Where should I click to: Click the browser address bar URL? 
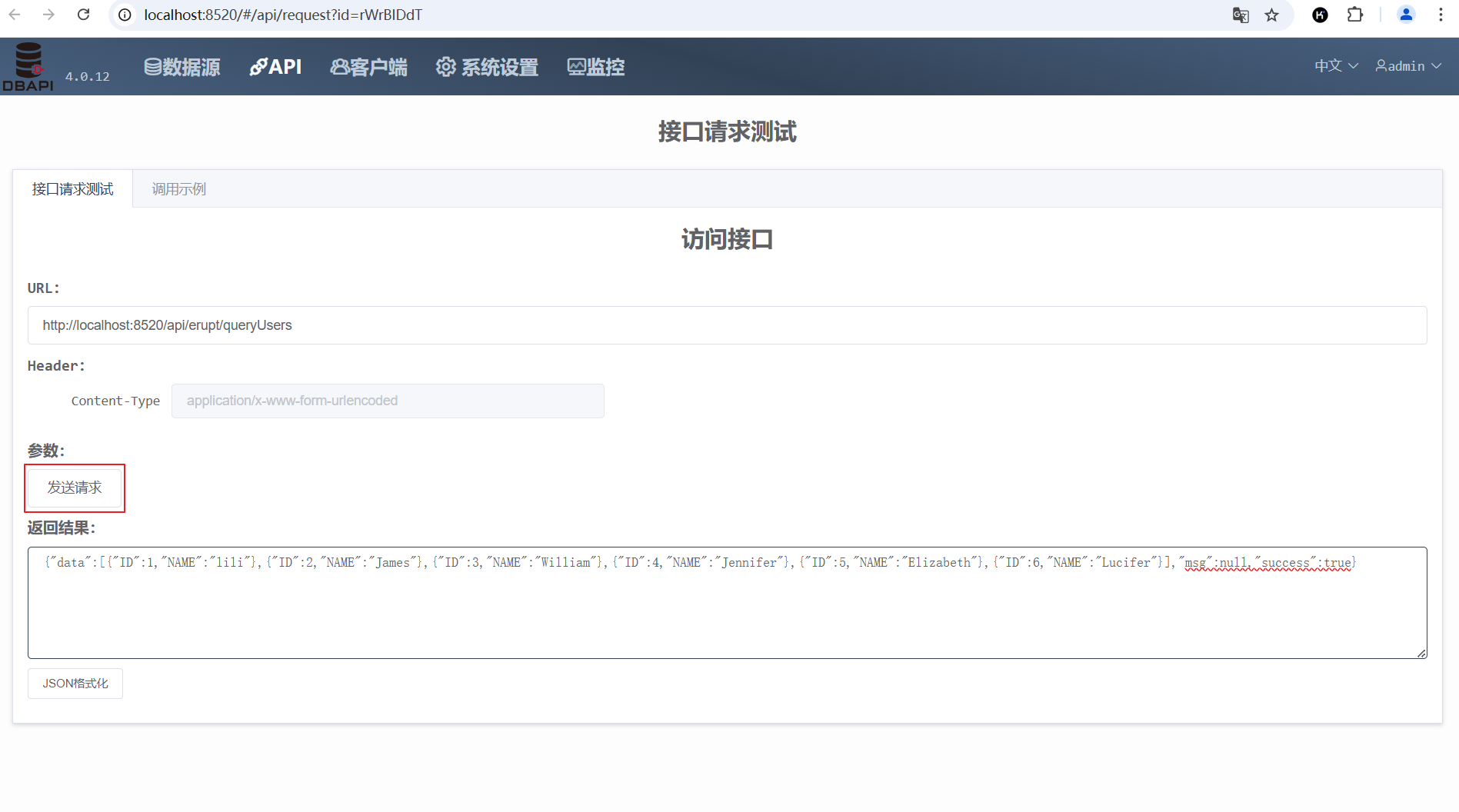coord(283,15)
